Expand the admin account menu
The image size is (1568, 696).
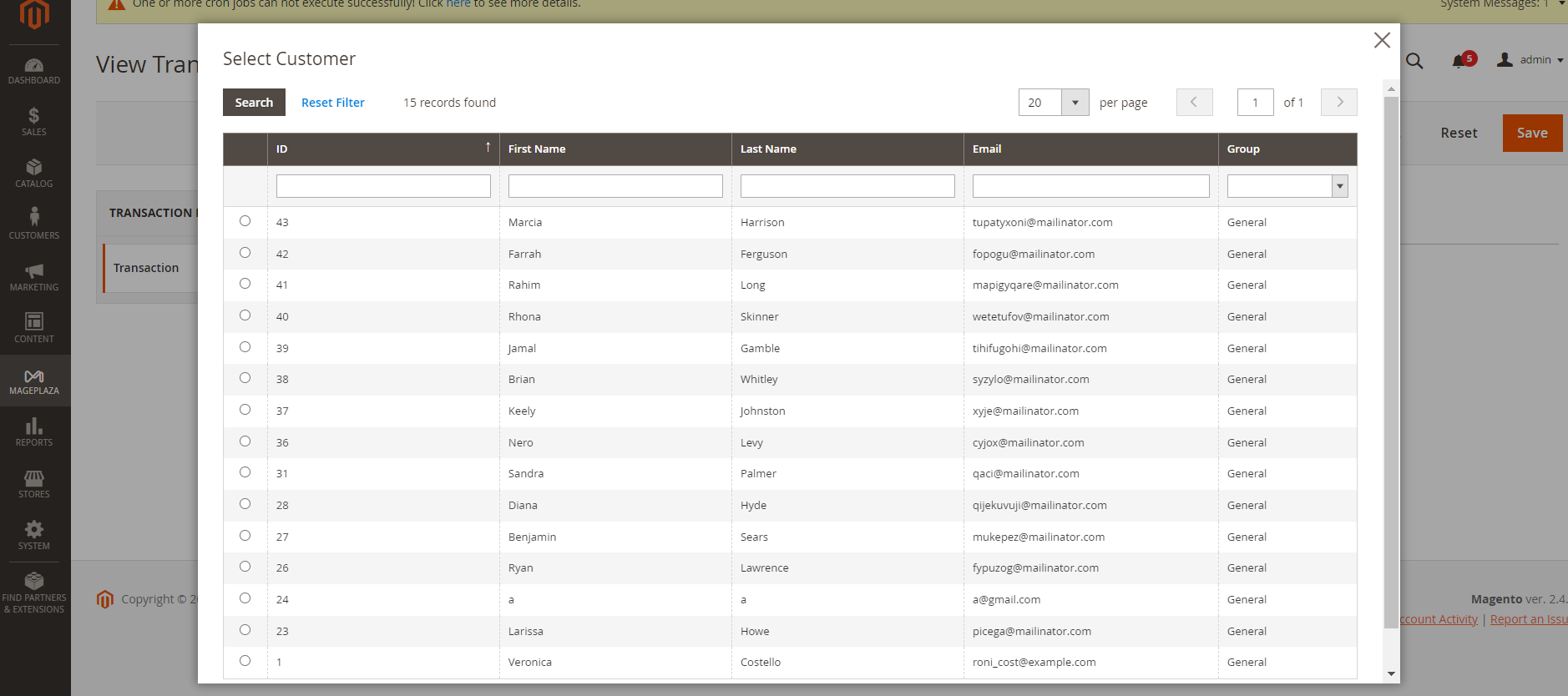tap(1530, 60)
